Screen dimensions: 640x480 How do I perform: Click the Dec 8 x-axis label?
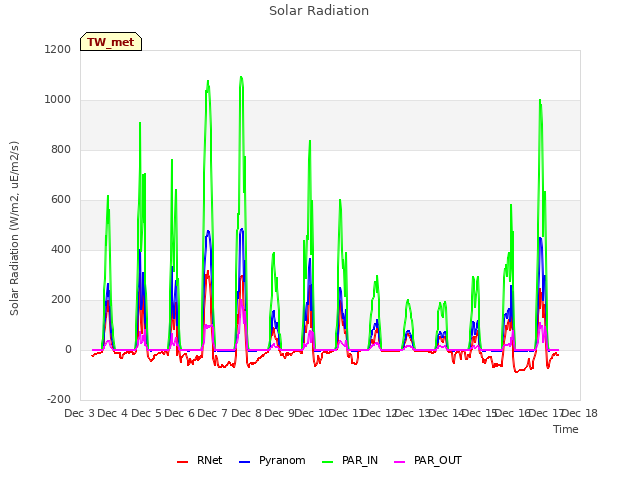tap(246, 413)
